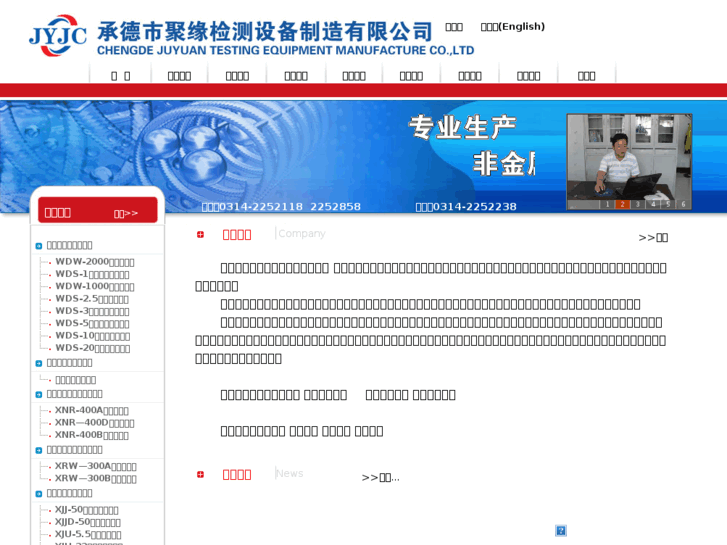
Task: Show slide 2 in the banner slideshow
Action: tap(622, 204)
